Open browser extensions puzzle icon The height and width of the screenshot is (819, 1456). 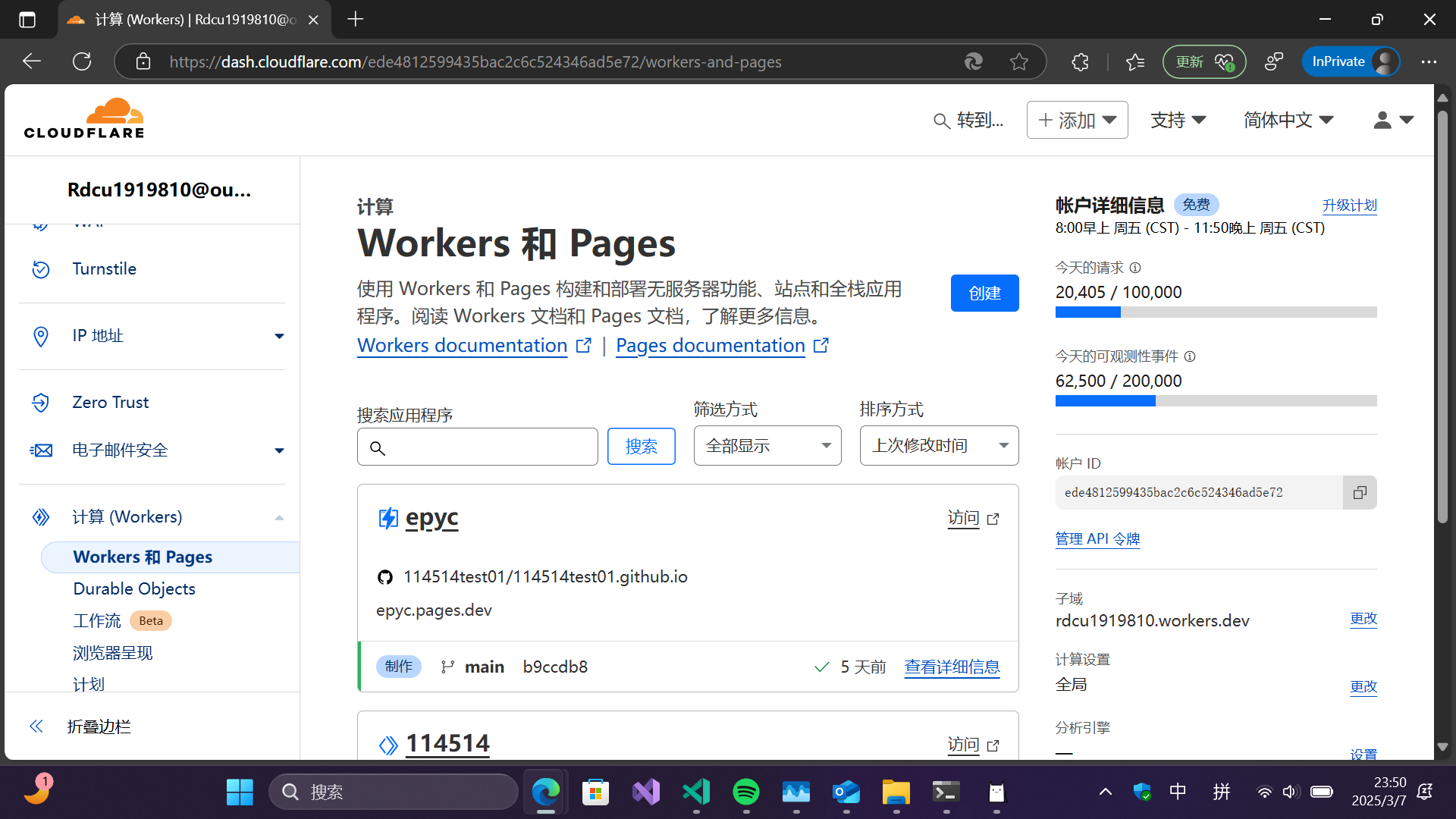(x=1080, y=62)
